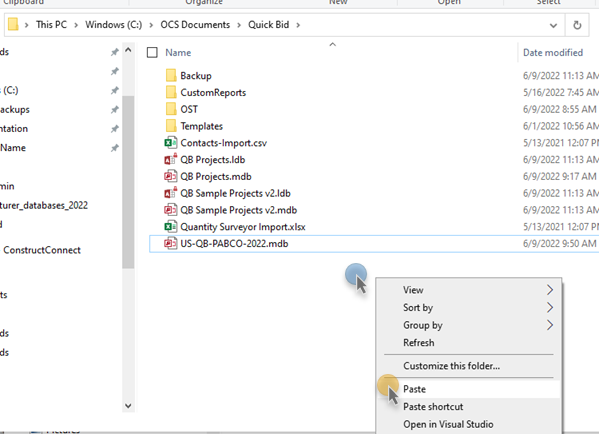
Task: Click the navigation pane scroll down arrow
Action: pos(128,406)
